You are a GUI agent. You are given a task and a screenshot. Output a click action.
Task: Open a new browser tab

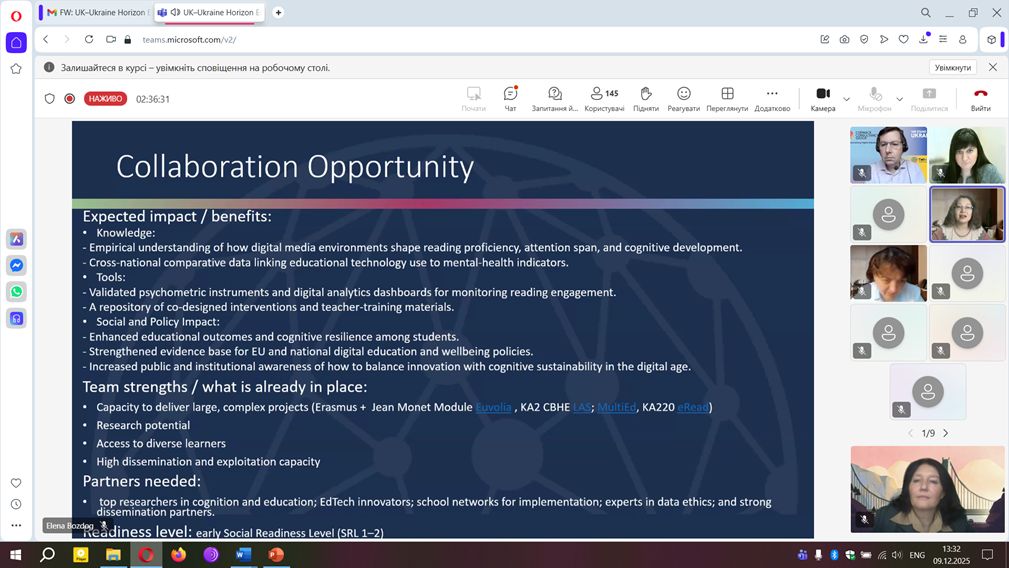(278, 12)
